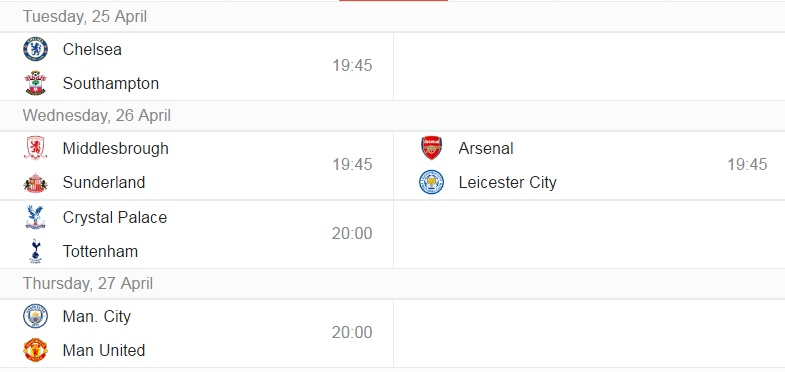Click the Crystal Palace club crest
The image size is (785, 372).
(36, 217)
